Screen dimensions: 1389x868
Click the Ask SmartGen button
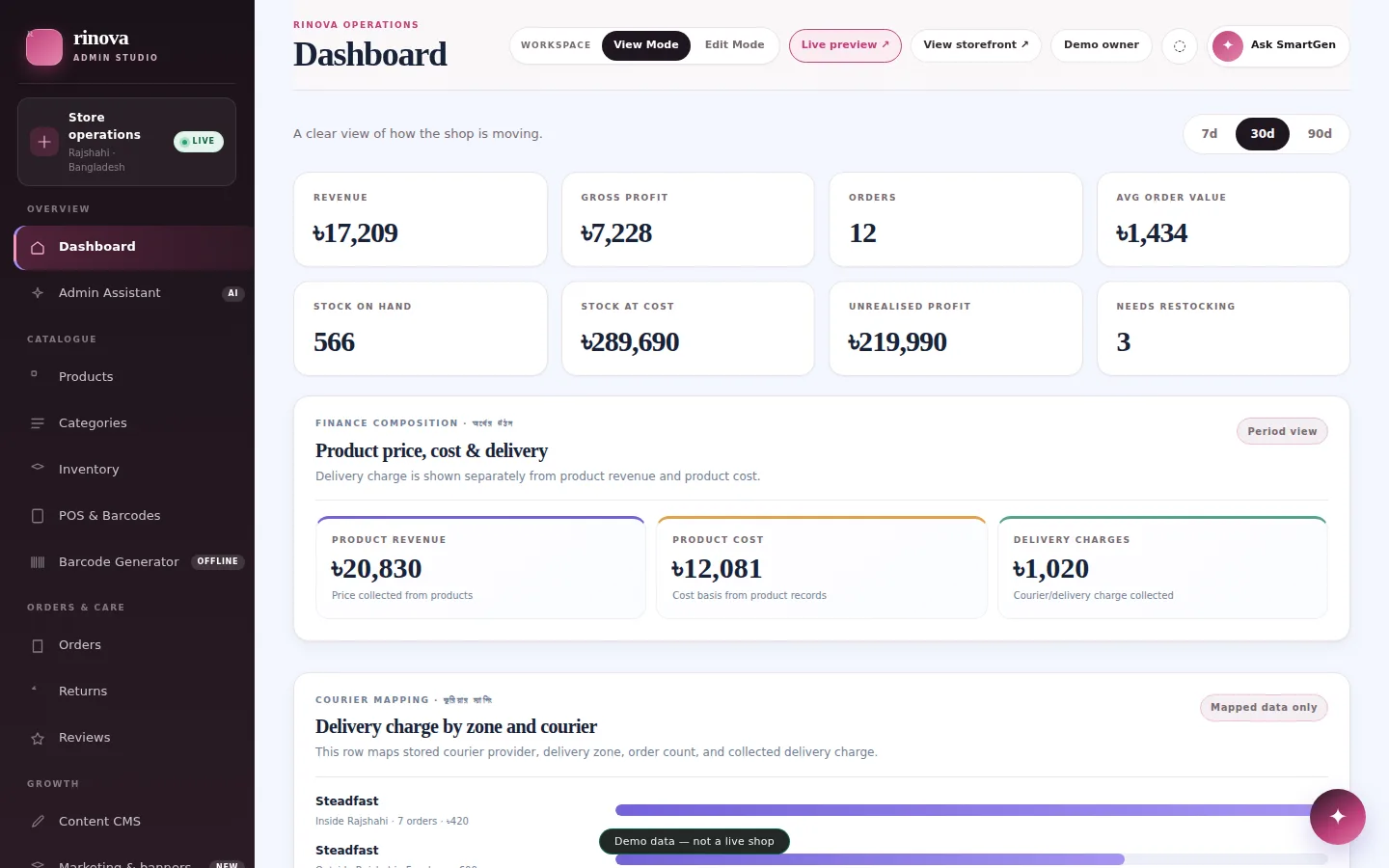[x=1278, y=46]
